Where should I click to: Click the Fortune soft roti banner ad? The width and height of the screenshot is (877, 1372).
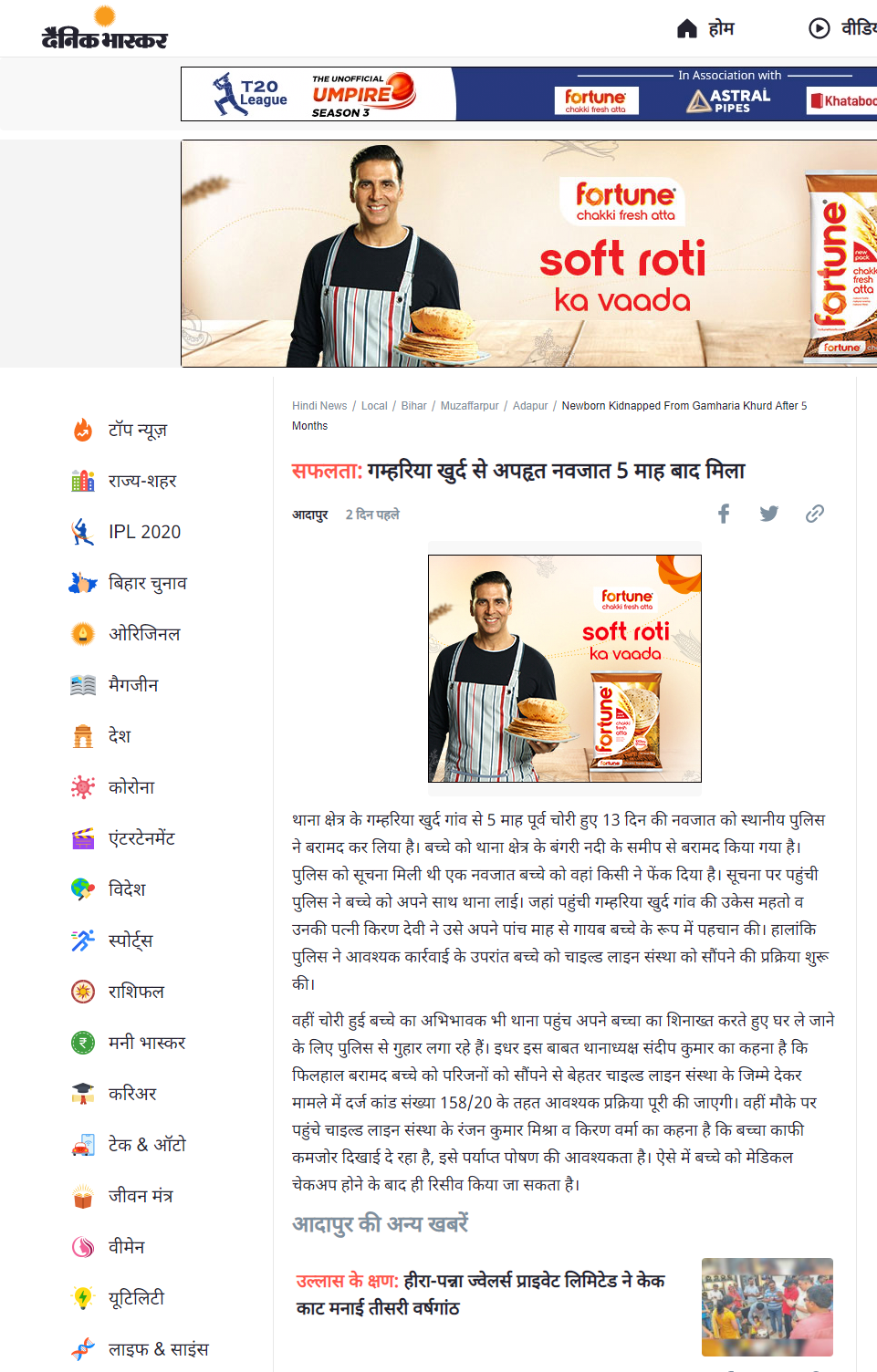coord(529,254)
